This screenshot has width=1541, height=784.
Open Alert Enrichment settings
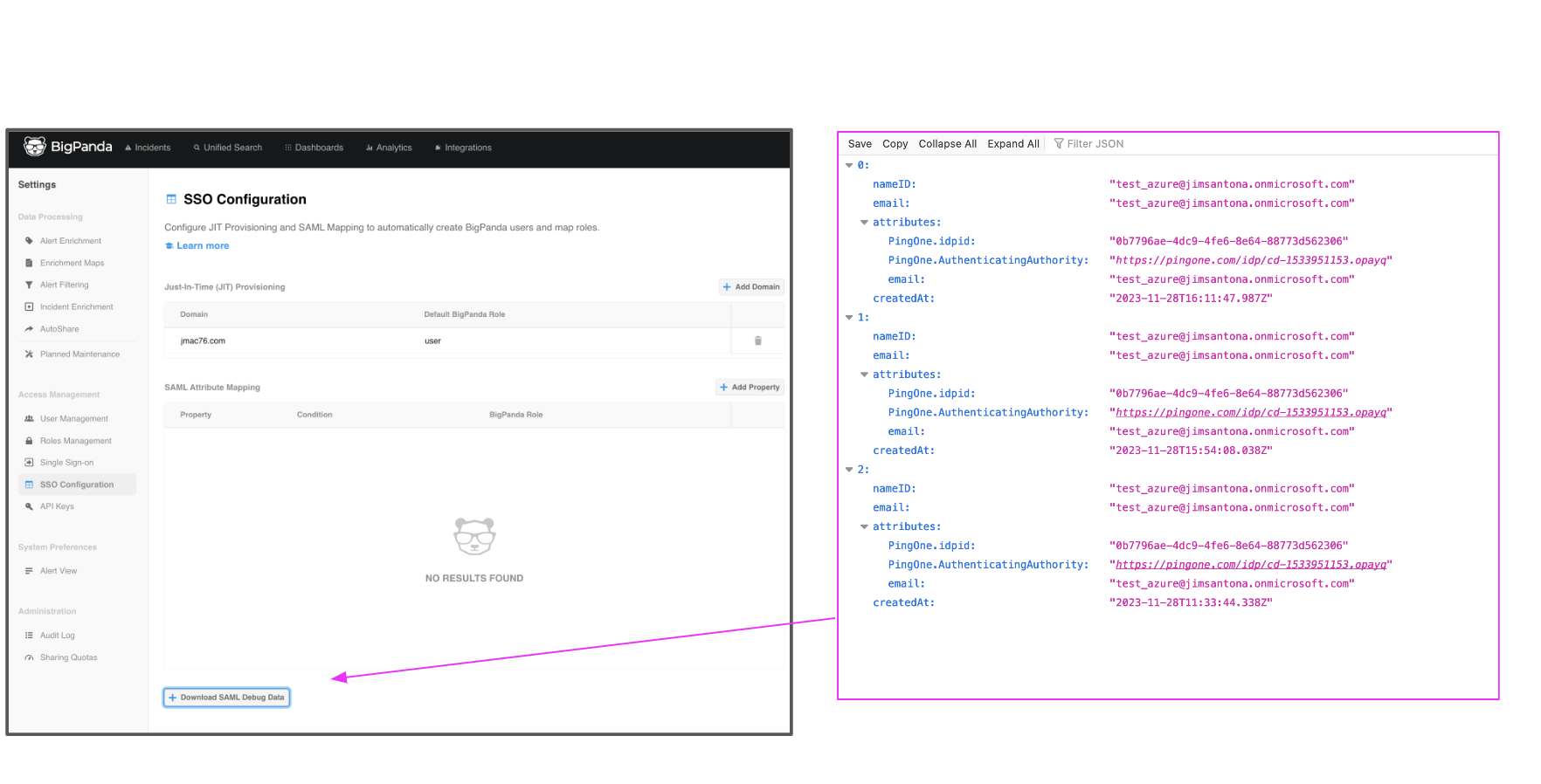[x=71, y=241]
